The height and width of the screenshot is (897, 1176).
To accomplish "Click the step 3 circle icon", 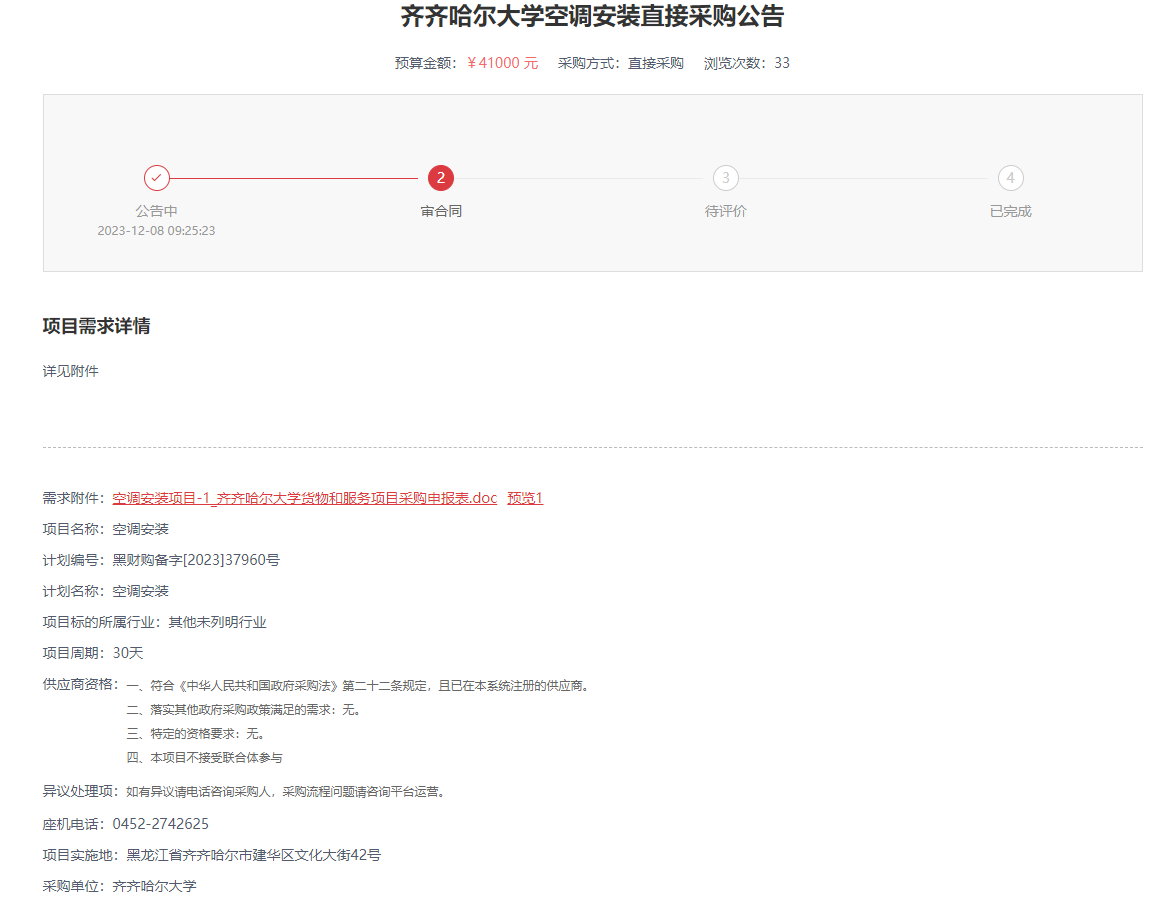I will coord(726,178).
